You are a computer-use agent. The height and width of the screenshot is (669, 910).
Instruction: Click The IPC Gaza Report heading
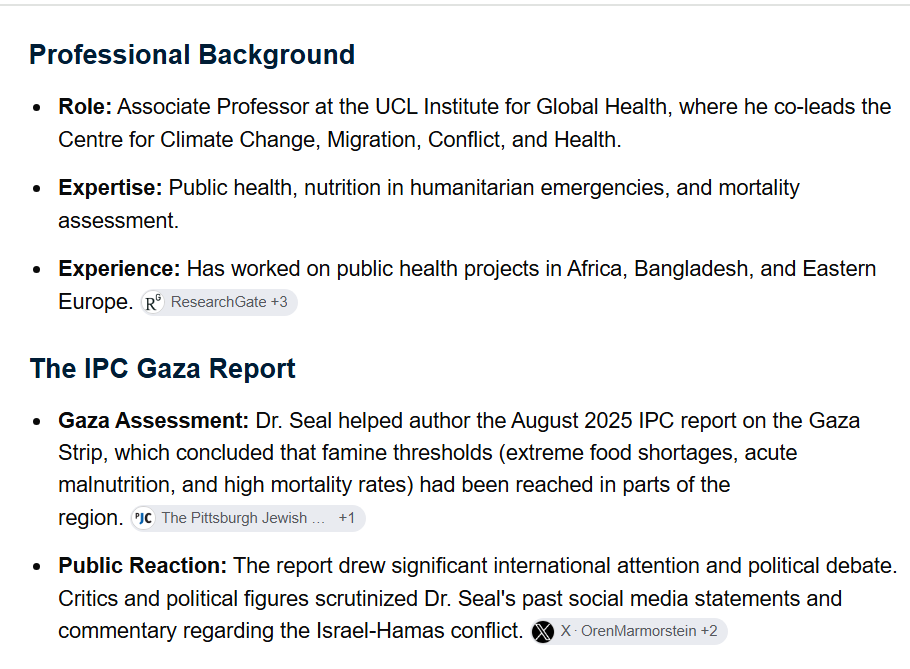[162, 368]
